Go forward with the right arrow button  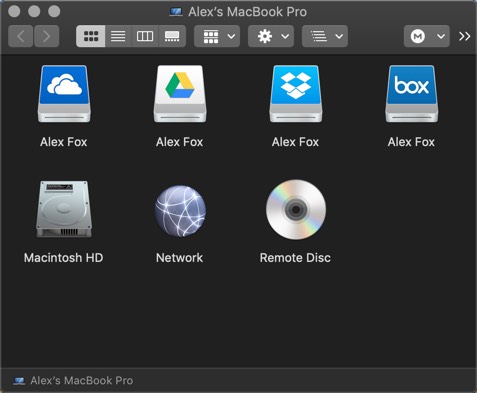(47, 36)
